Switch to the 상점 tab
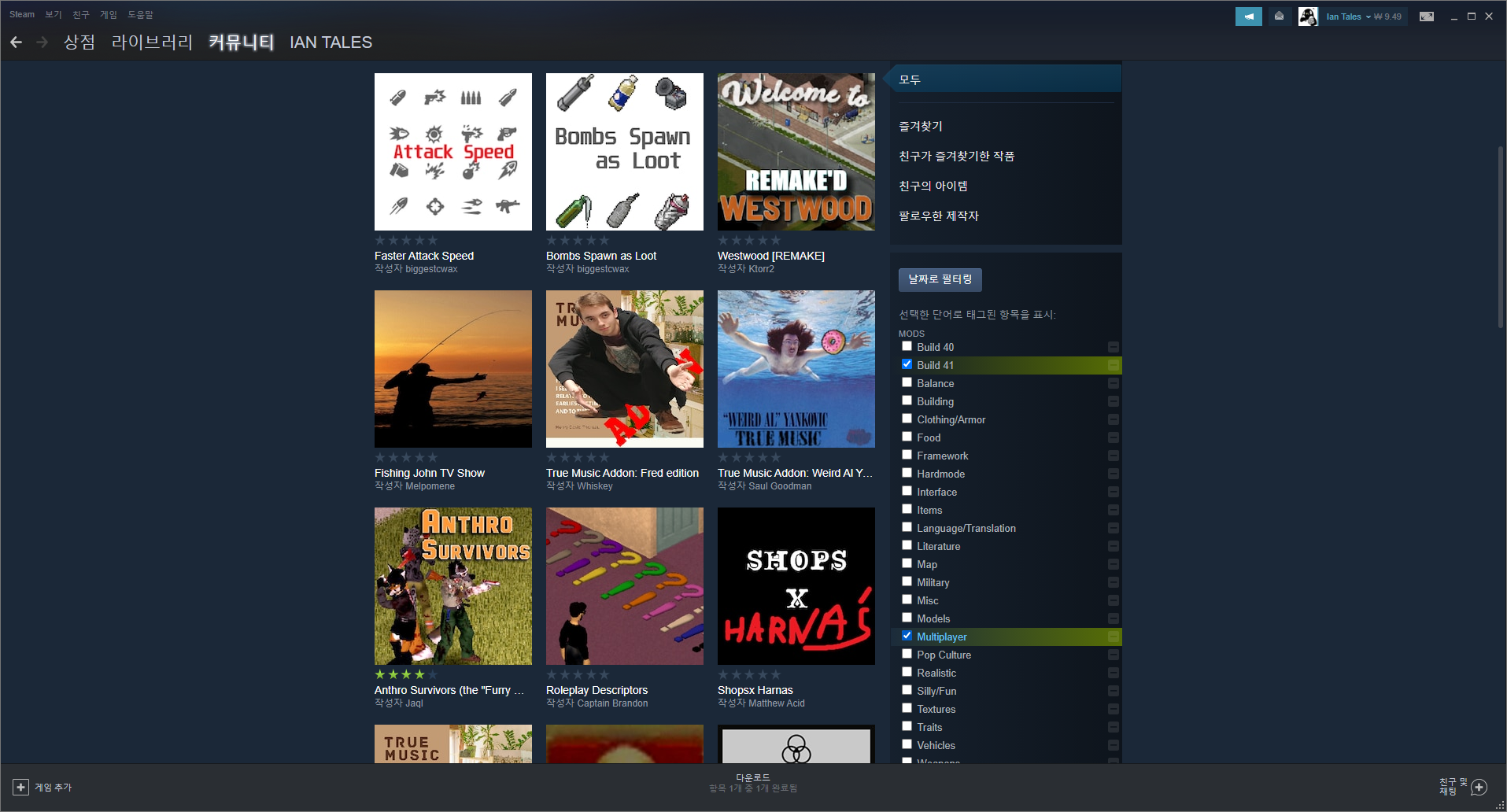Image resolution: width=1507 pixels, height=812 pixels. [x=79, y=42]
